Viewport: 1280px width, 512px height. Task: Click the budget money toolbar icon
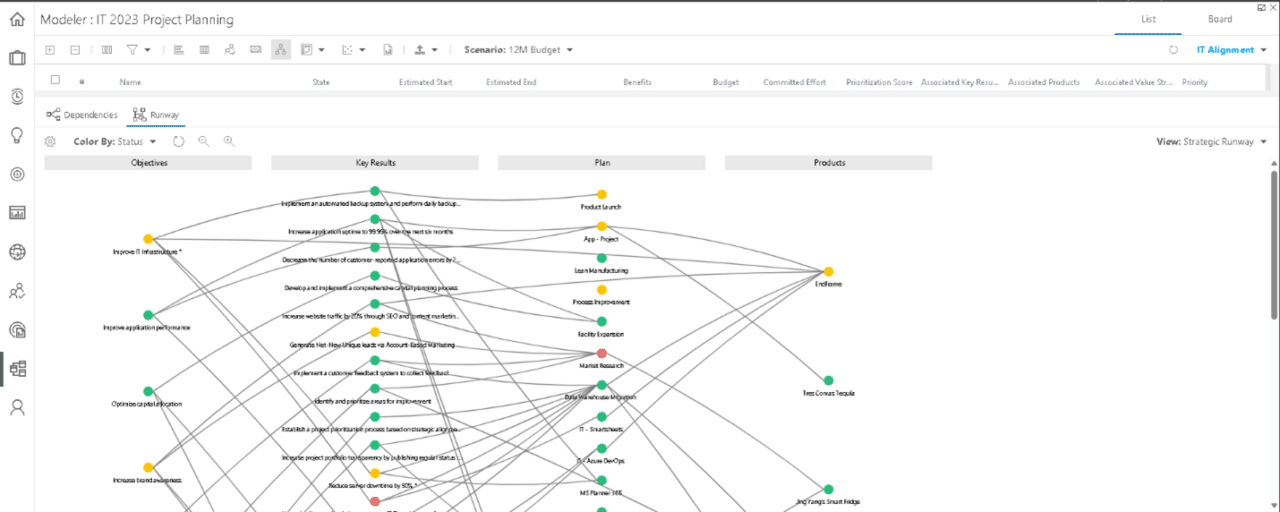tap(255, 50)
